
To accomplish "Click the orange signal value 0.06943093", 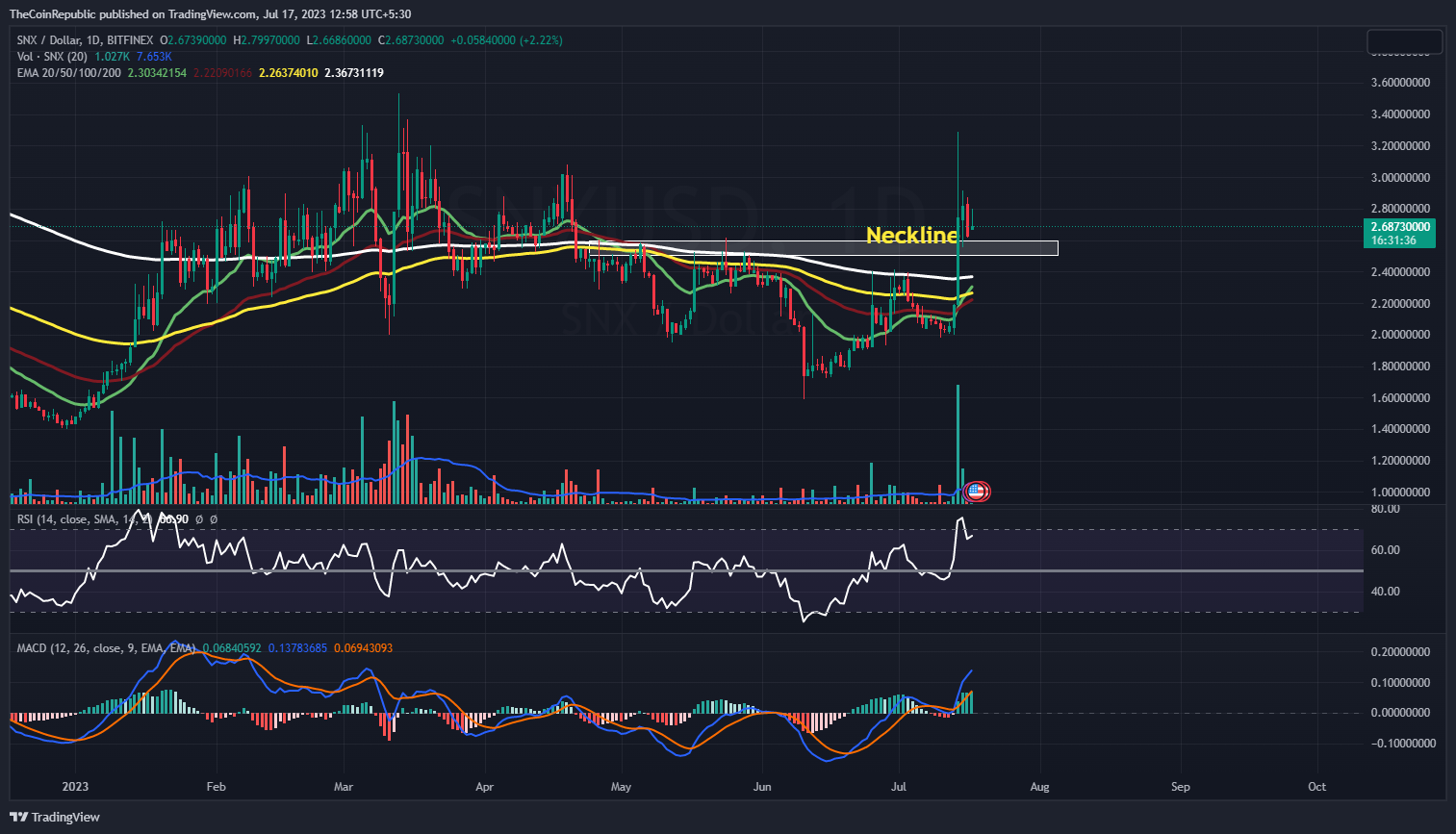I will [x=364, y=648].
